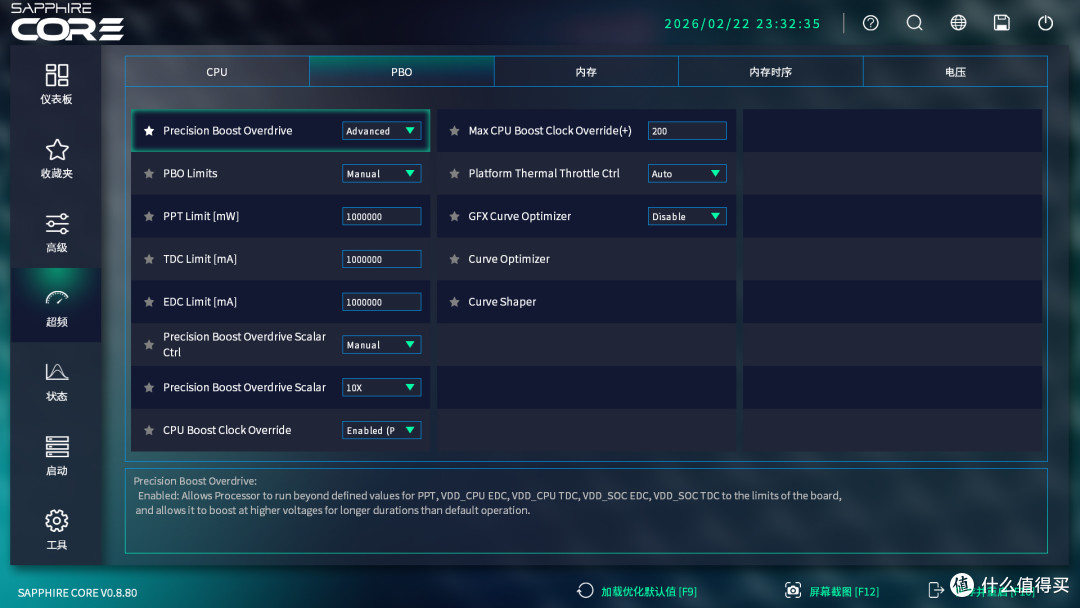Open the PBO Limits Manual dropdown

(x=382, y=174)
